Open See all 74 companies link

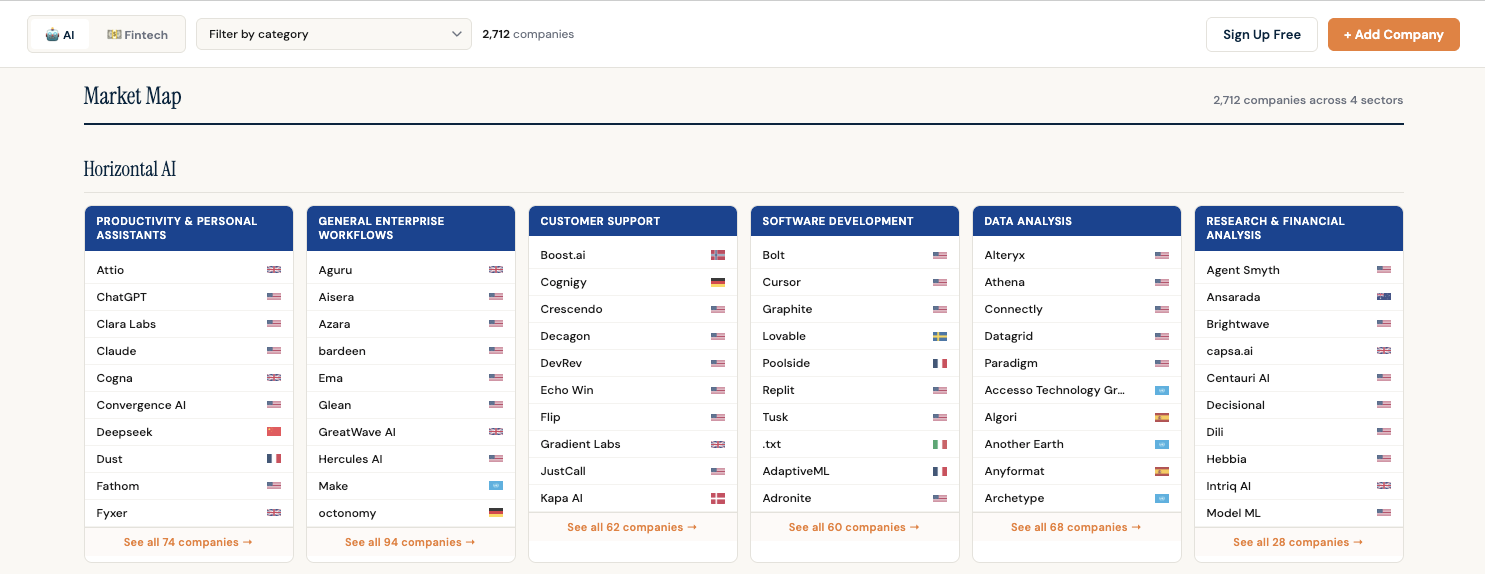pos(188,542)
